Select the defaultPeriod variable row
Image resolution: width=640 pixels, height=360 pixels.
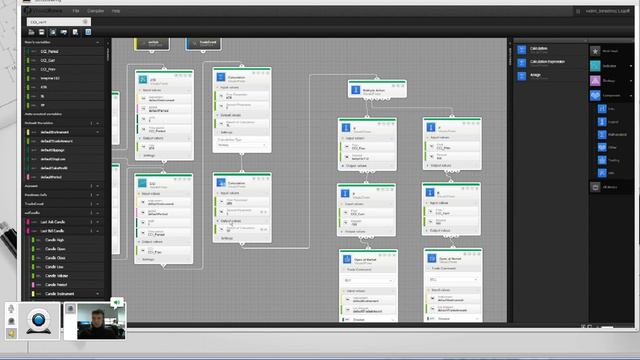[x=64, y=177]
